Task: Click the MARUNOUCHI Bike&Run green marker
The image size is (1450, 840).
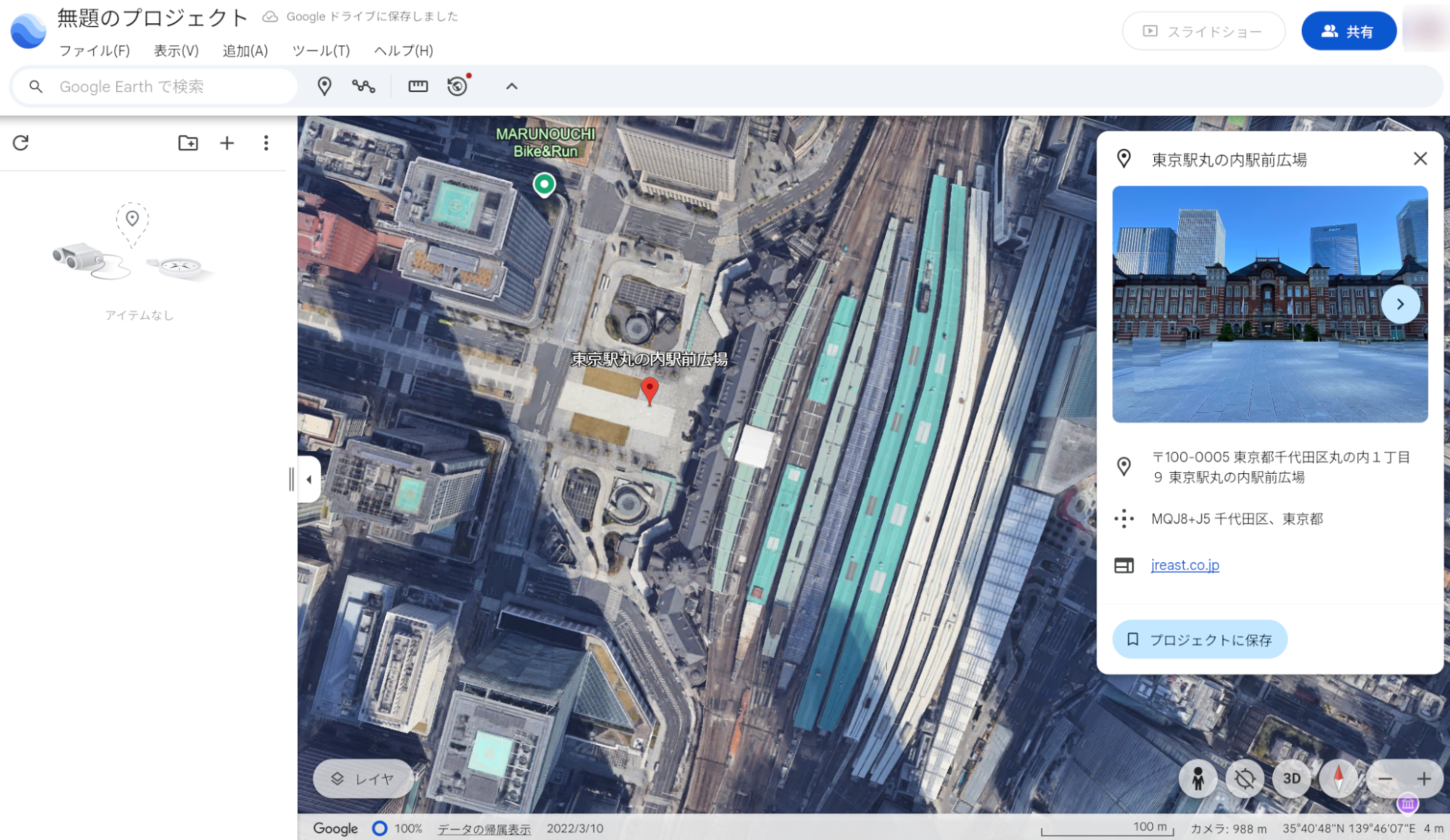Action: point(544,185)
